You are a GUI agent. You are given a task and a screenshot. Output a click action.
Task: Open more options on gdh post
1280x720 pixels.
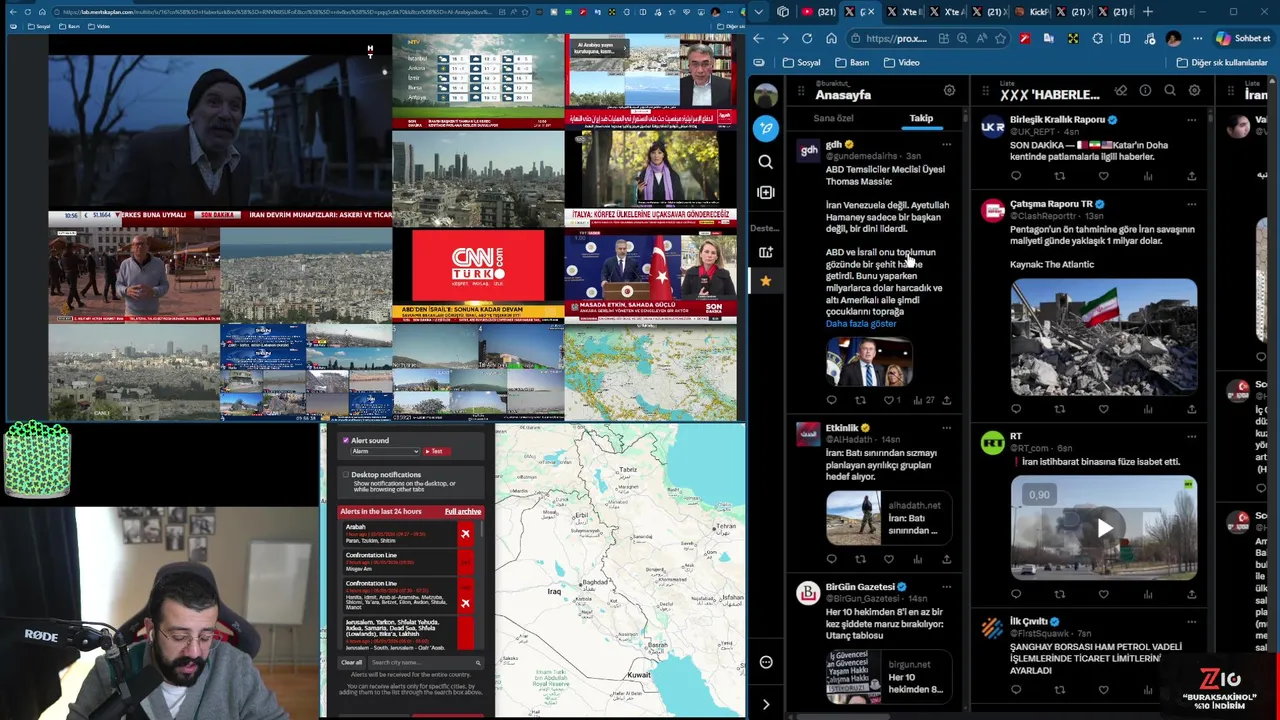946,145
